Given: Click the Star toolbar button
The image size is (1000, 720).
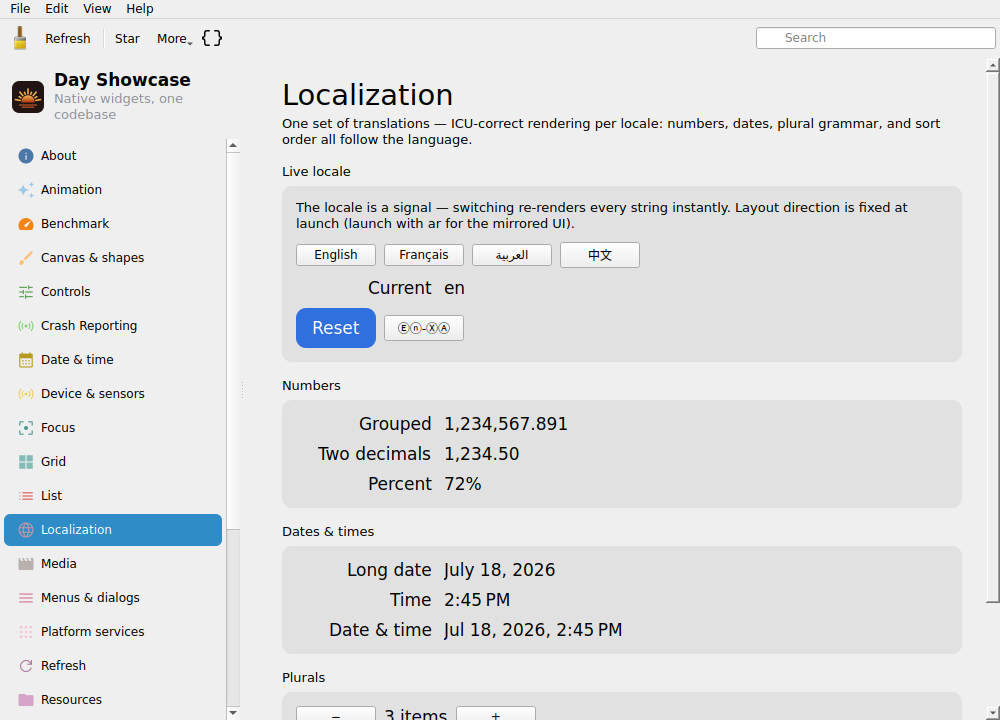Looking at the screenshot, I should coord(127,38).
